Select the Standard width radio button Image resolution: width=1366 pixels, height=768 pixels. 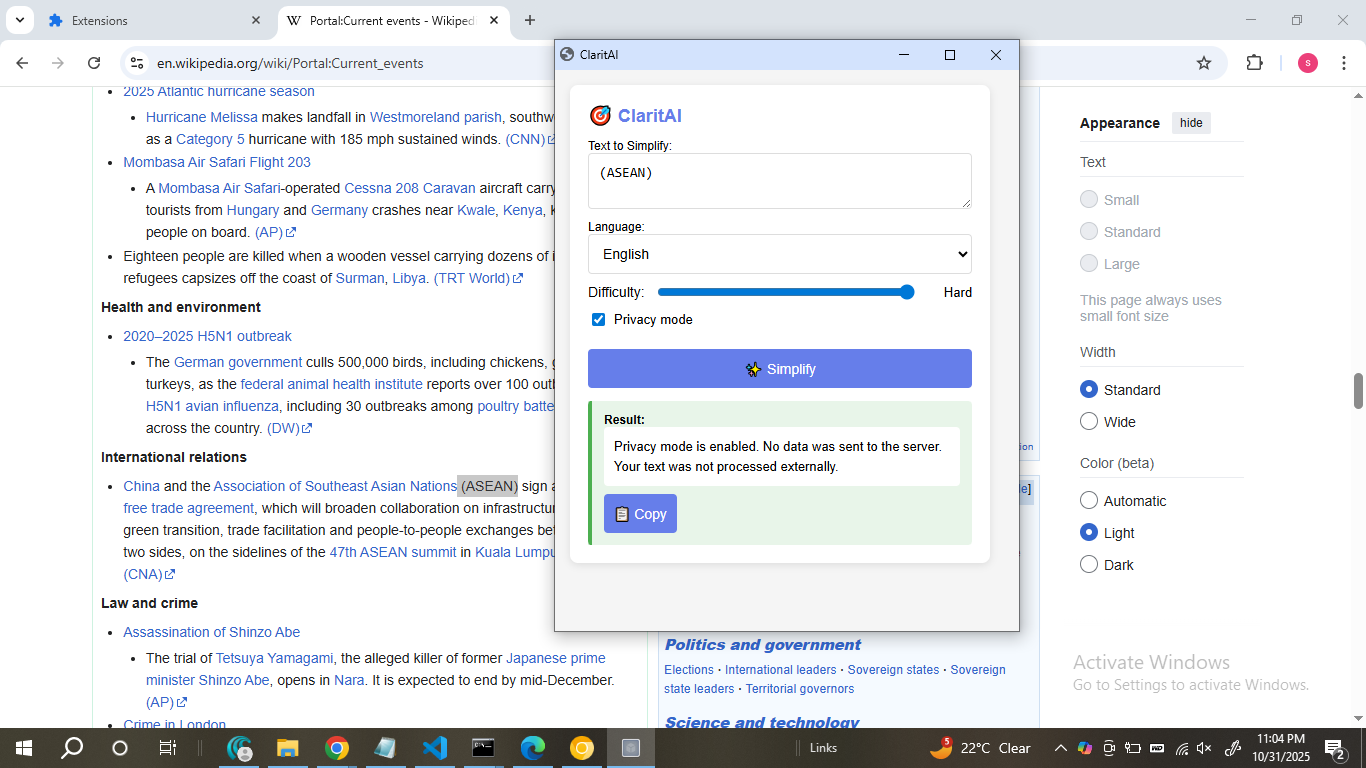[x=1089, y=389]
